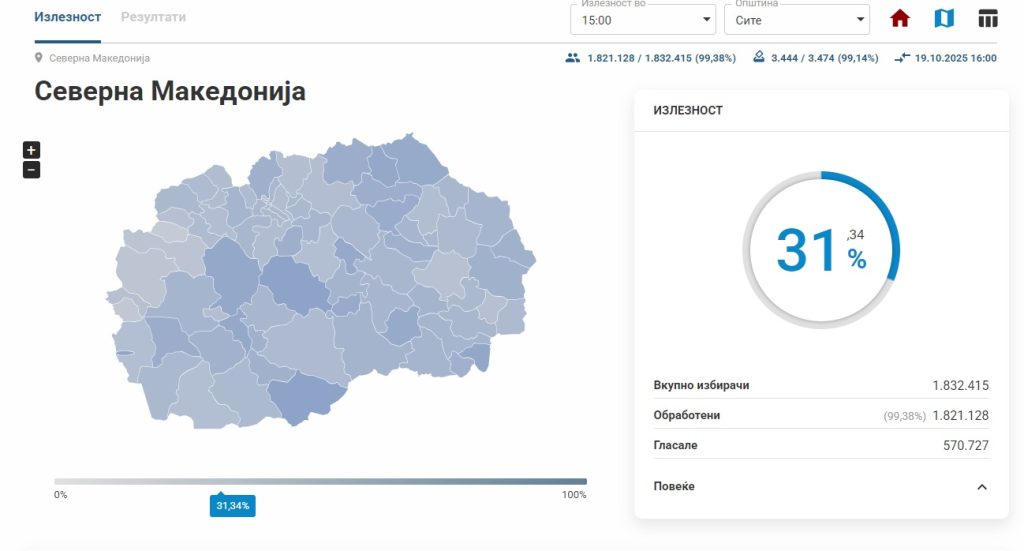This screenshot has height=551, width=1024.
Task: Click the Повеќе label
Action: pos(674,487)
